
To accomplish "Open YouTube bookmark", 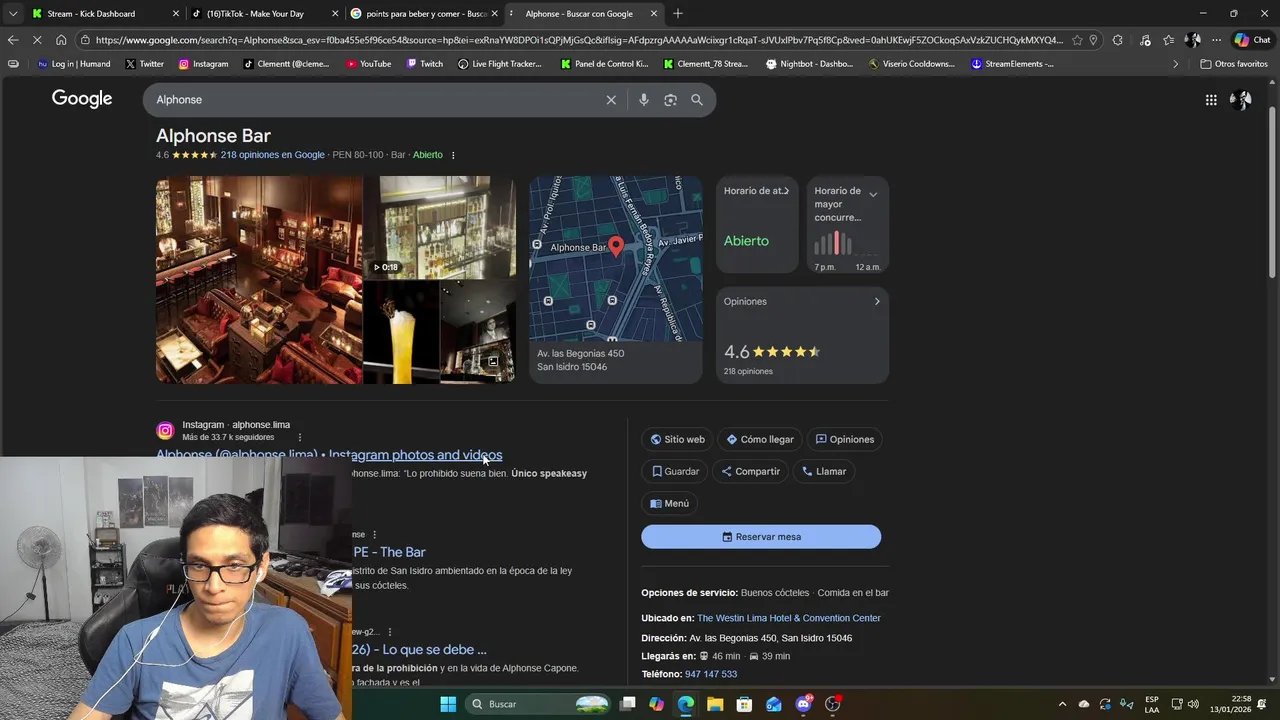I will click(369, 64).
